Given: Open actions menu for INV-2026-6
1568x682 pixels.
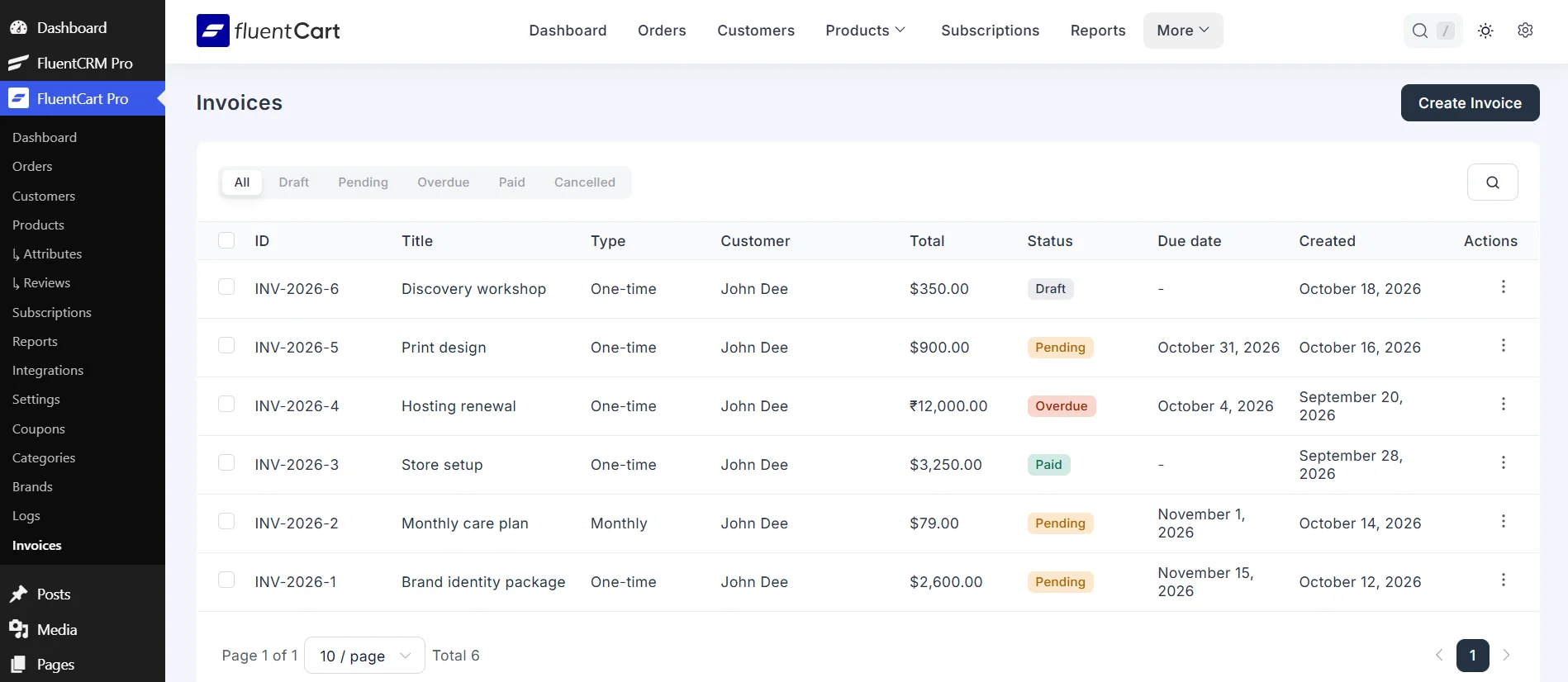Looking at the screenshot, I should (1503, 287).
